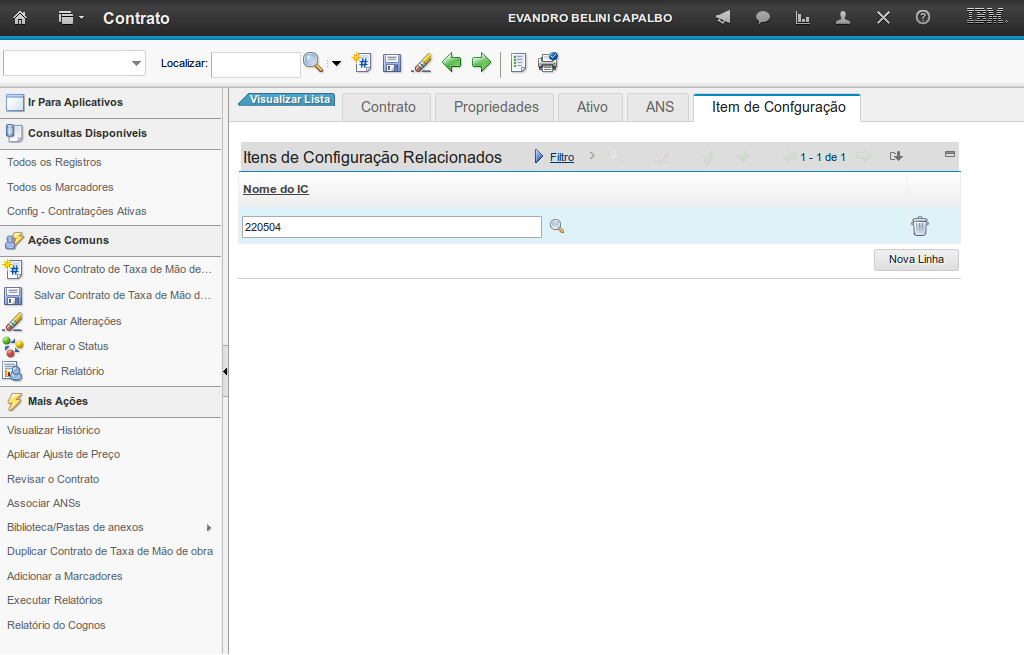Collapse the left navigation panel handle
Image resolution: width=1024 pixels, height=655 pixels.
pyautogui.click(x=225, y=371)
